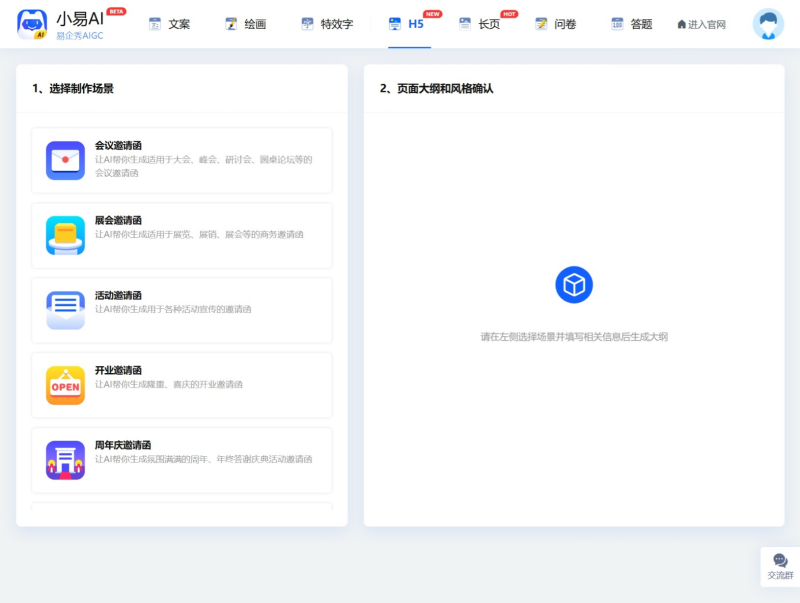
Task: Choose the 展会邀请函 scene title
Action: pyautogui.click(x=118, y=220)
